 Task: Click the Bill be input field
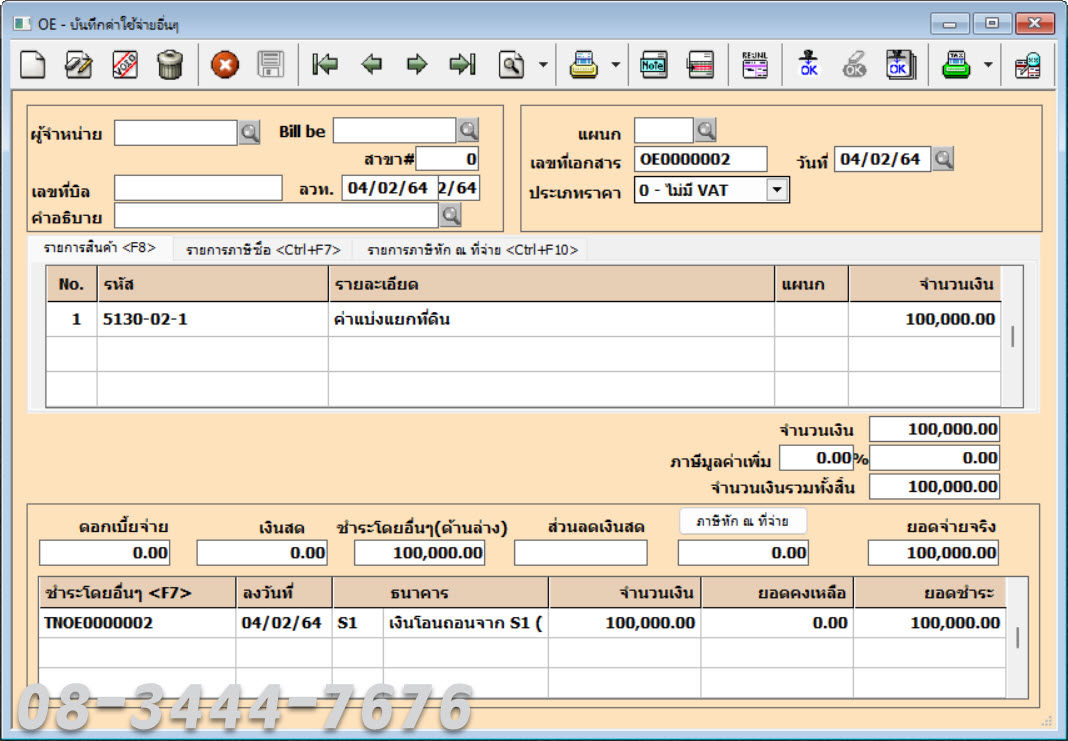[394, 130]
